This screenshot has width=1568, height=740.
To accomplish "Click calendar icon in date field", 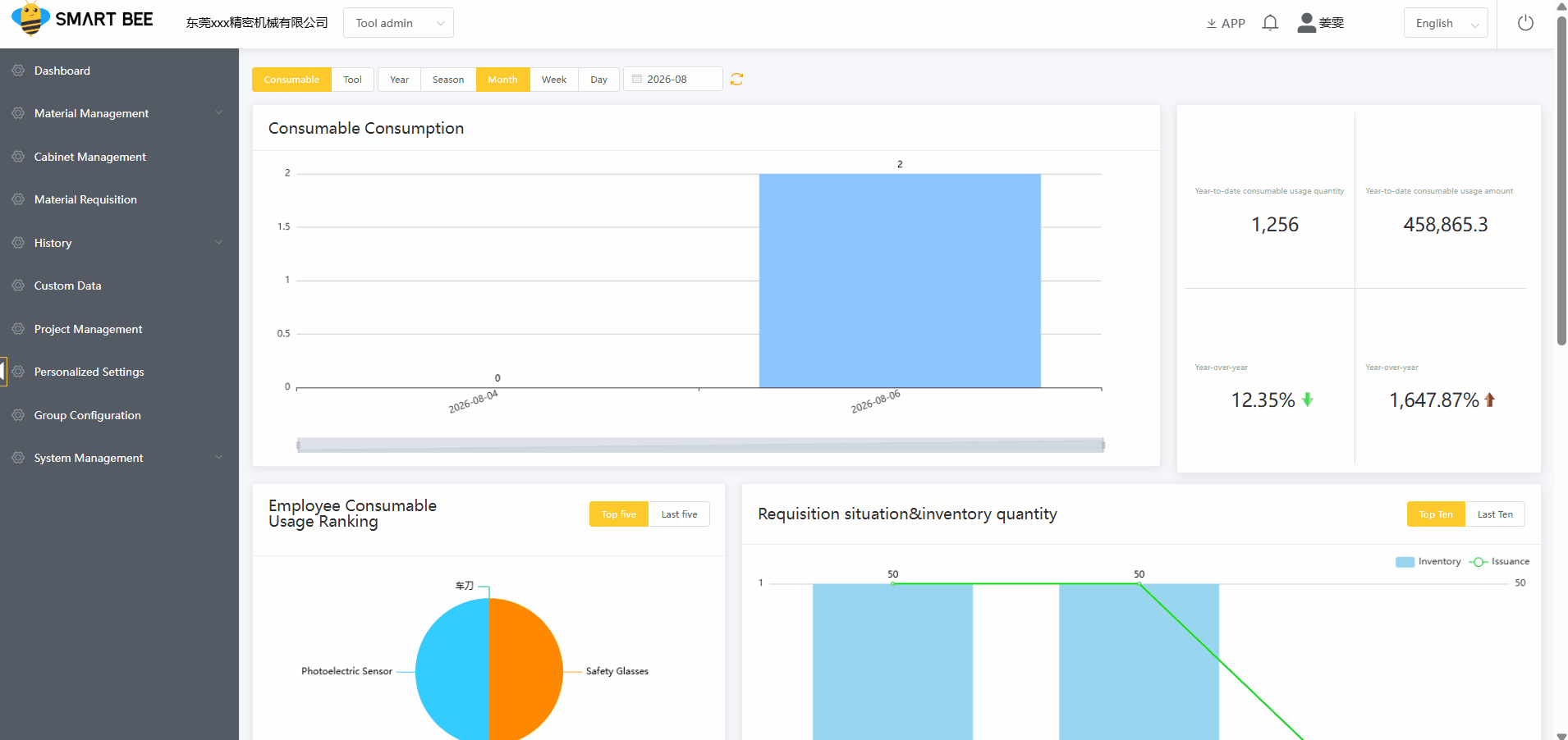I will (637, 79).
